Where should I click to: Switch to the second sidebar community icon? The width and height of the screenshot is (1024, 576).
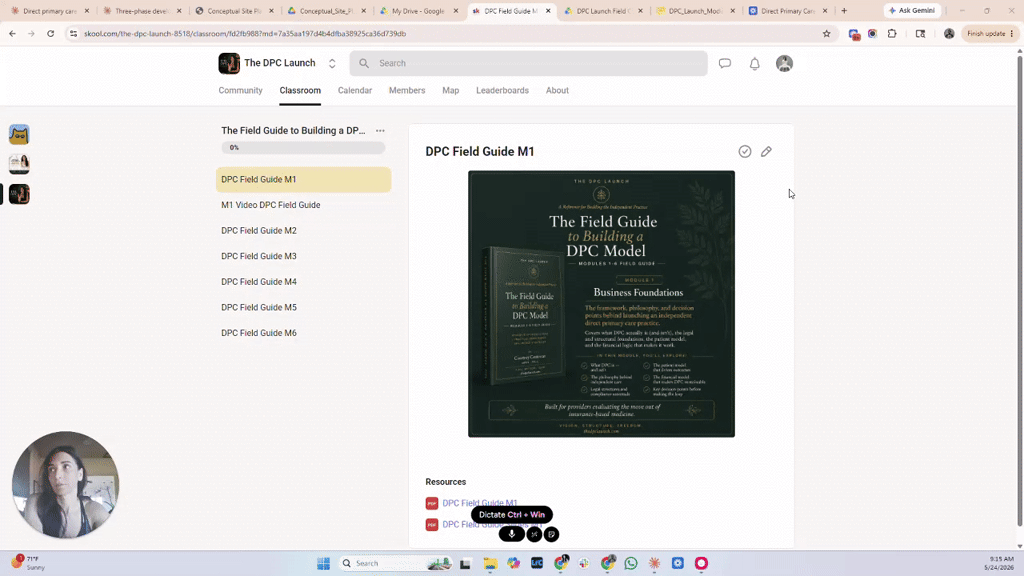(19, 164)
